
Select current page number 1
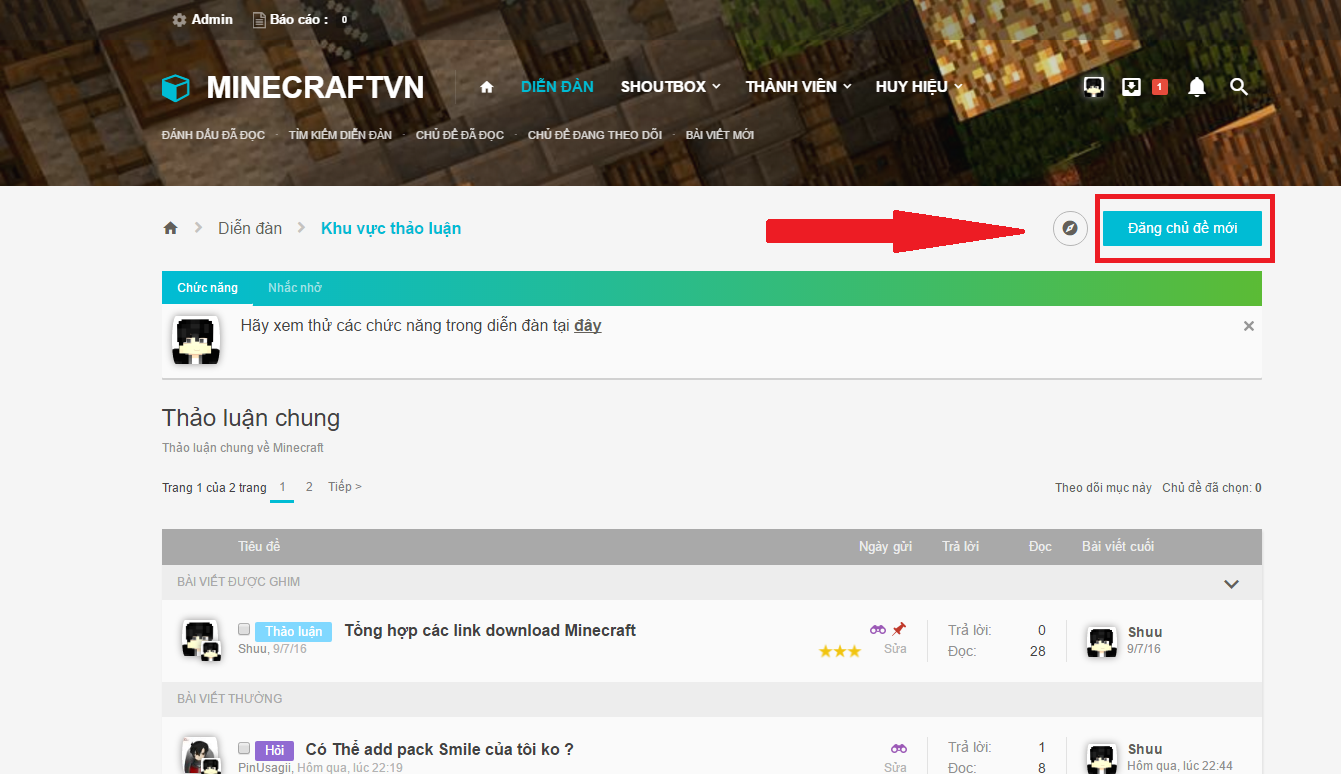click(x=282, y=487)
